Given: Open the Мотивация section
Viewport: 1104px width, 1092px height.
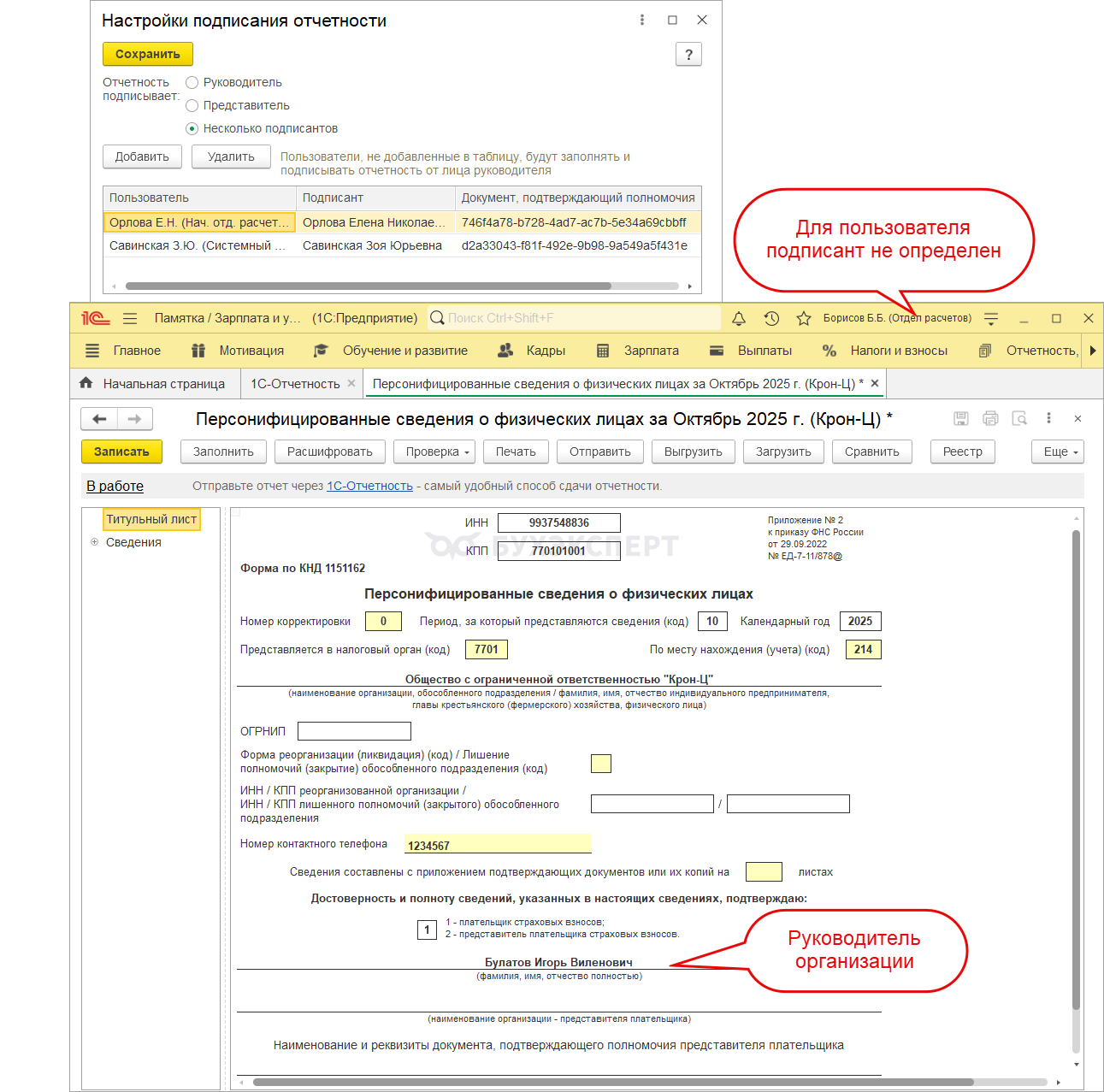Looking at the screenshot, I should [x=251, y=351].
